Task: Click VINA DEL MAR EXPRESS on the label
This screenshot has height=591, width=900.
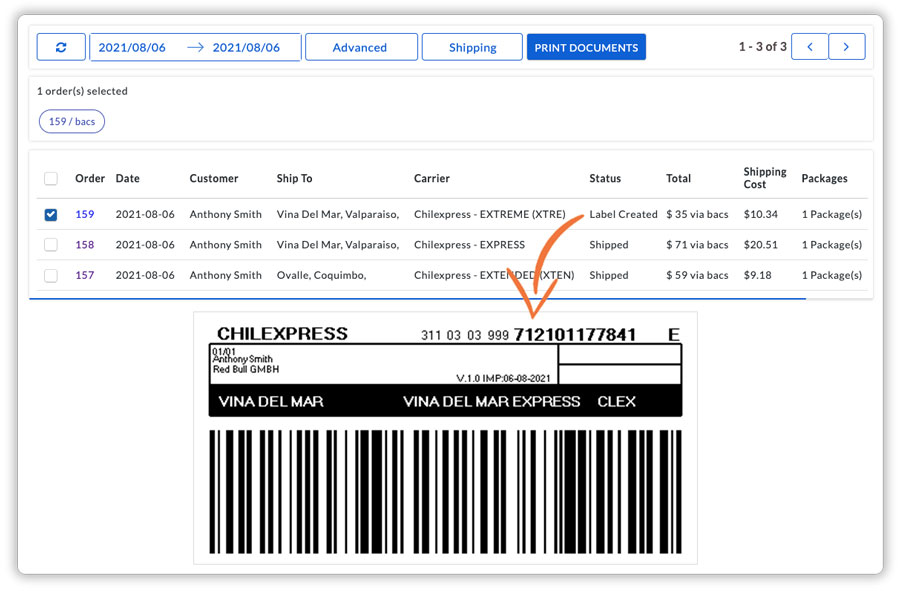Action: tap(491, 401)
